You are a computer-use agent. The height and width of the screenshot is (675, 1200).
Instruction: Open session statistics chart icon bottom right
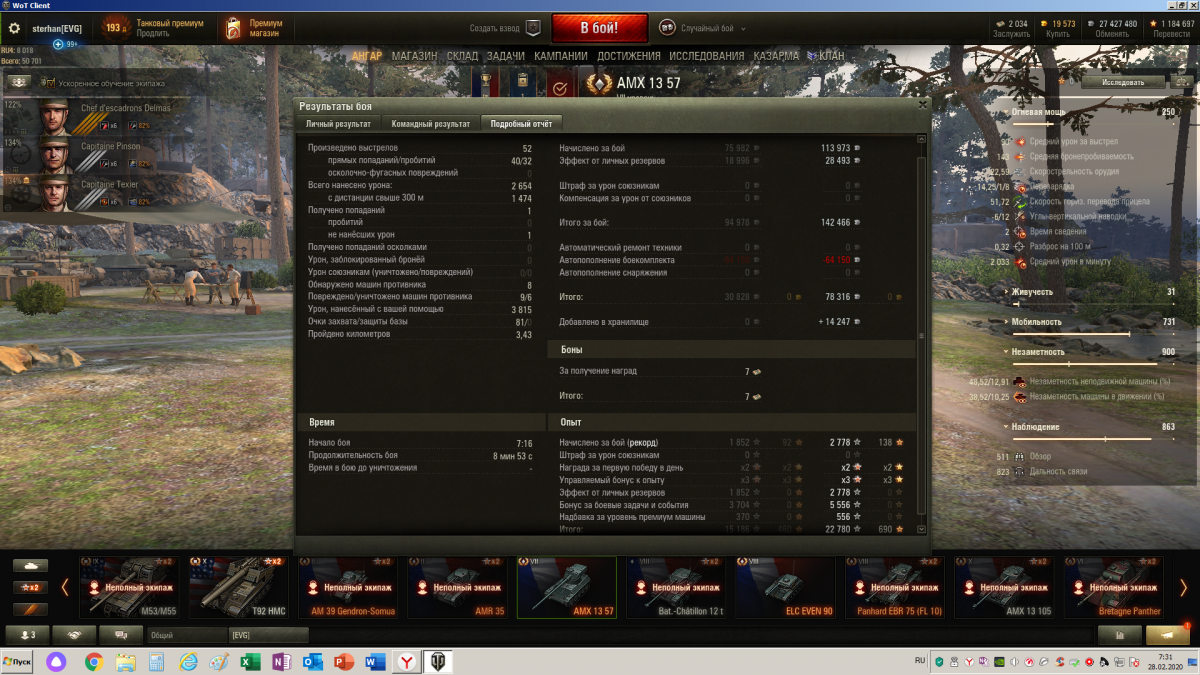pos(1119,634)
